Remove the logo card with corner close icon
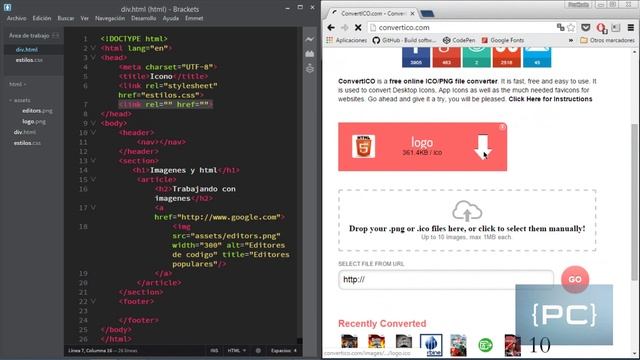The width and height of the screenshot is (640, 360). click(502, 127)
